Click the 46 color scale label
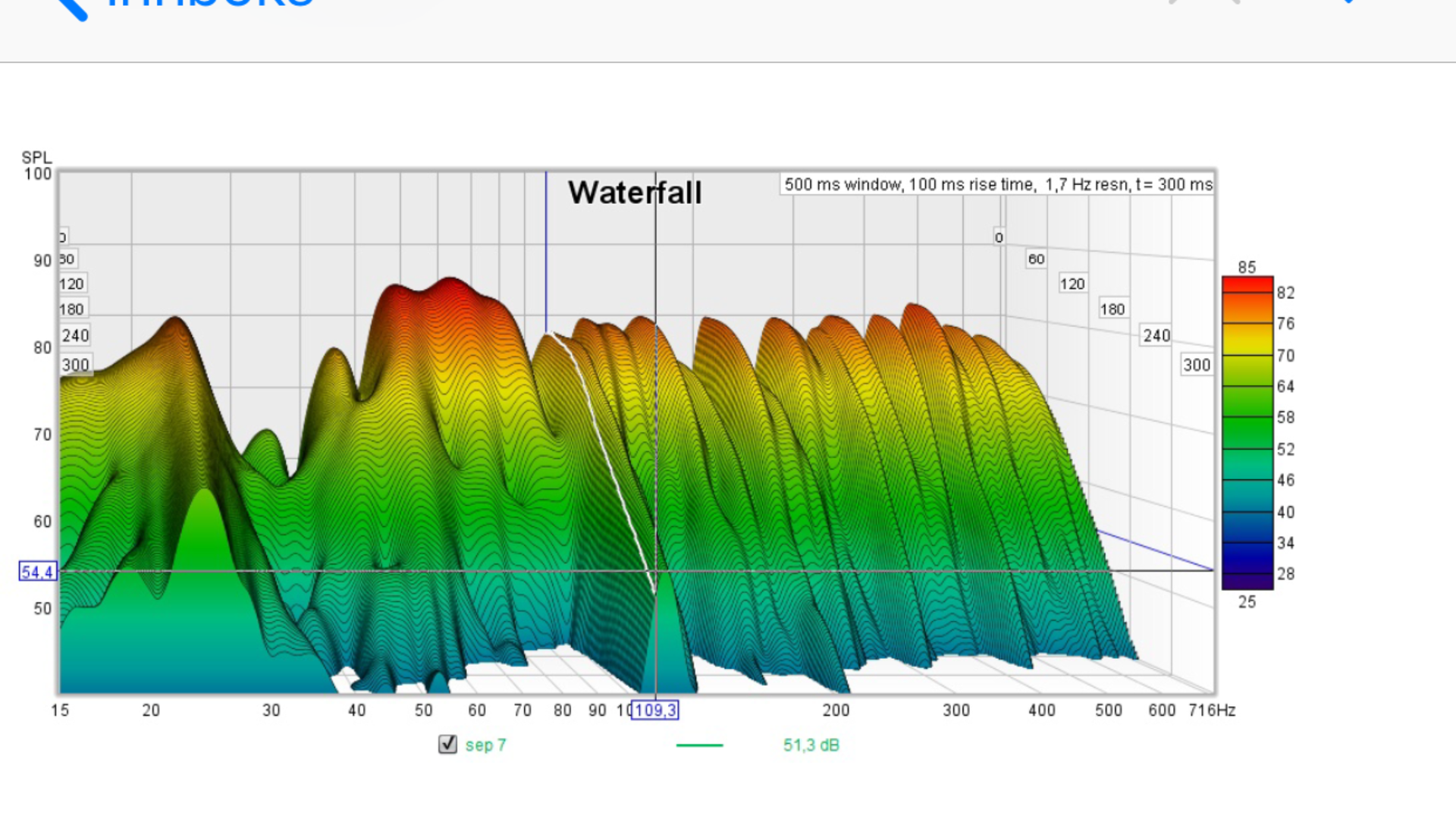Viewport: 1456px width, 819px height. (1285, 480)
